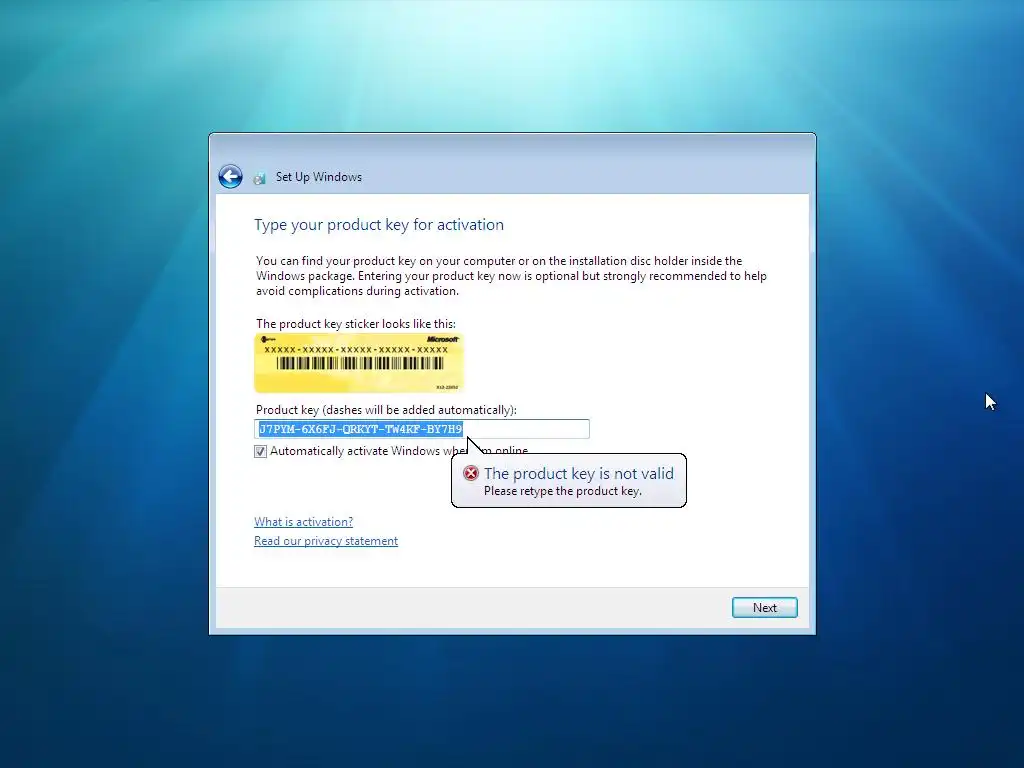Go back with the blue arrow button
This screenshot has height=768, width=1024.
pos(231,176)
